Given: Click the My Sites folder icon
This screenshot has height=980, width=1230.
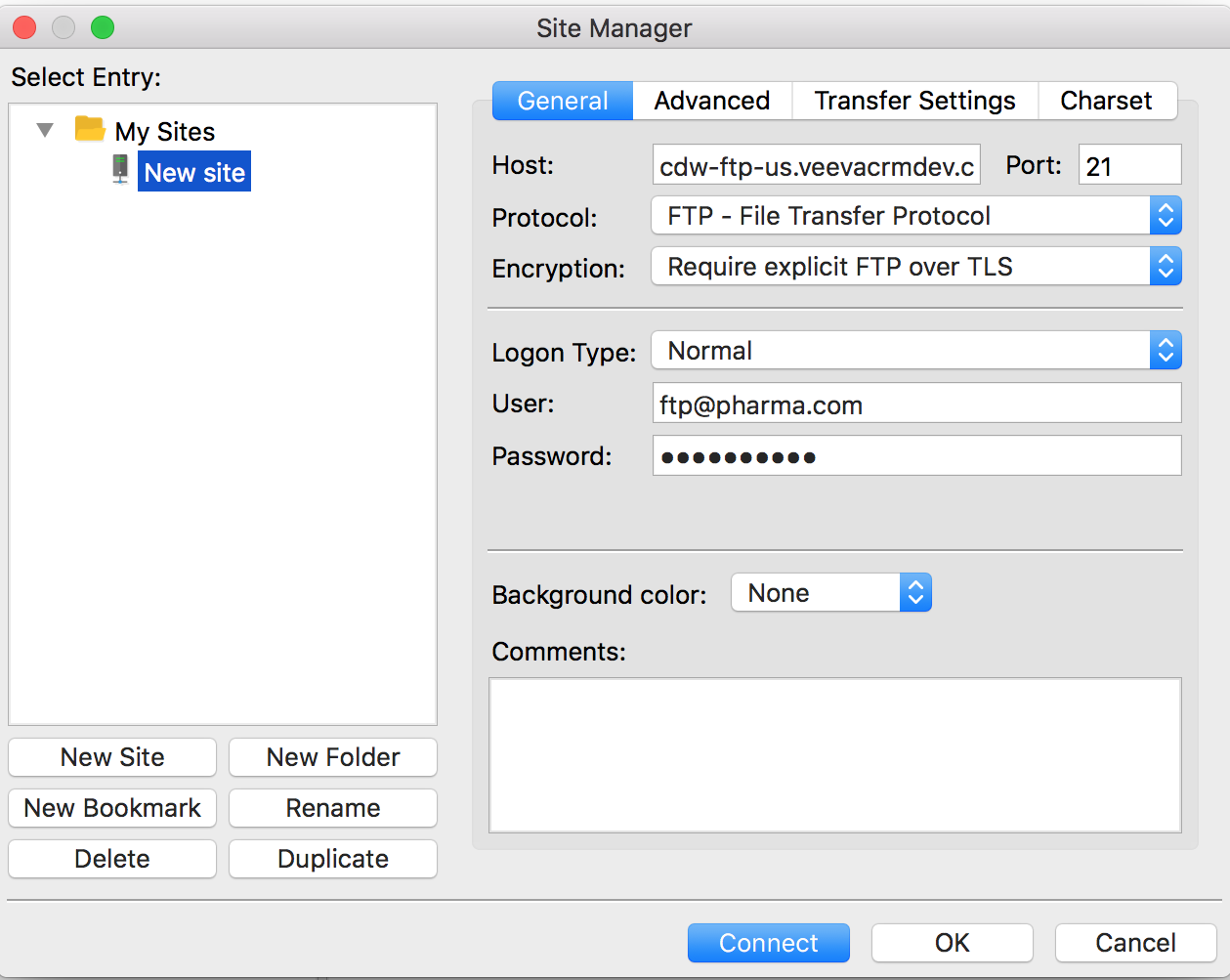Looking at the screenshot, I should 90,129.
